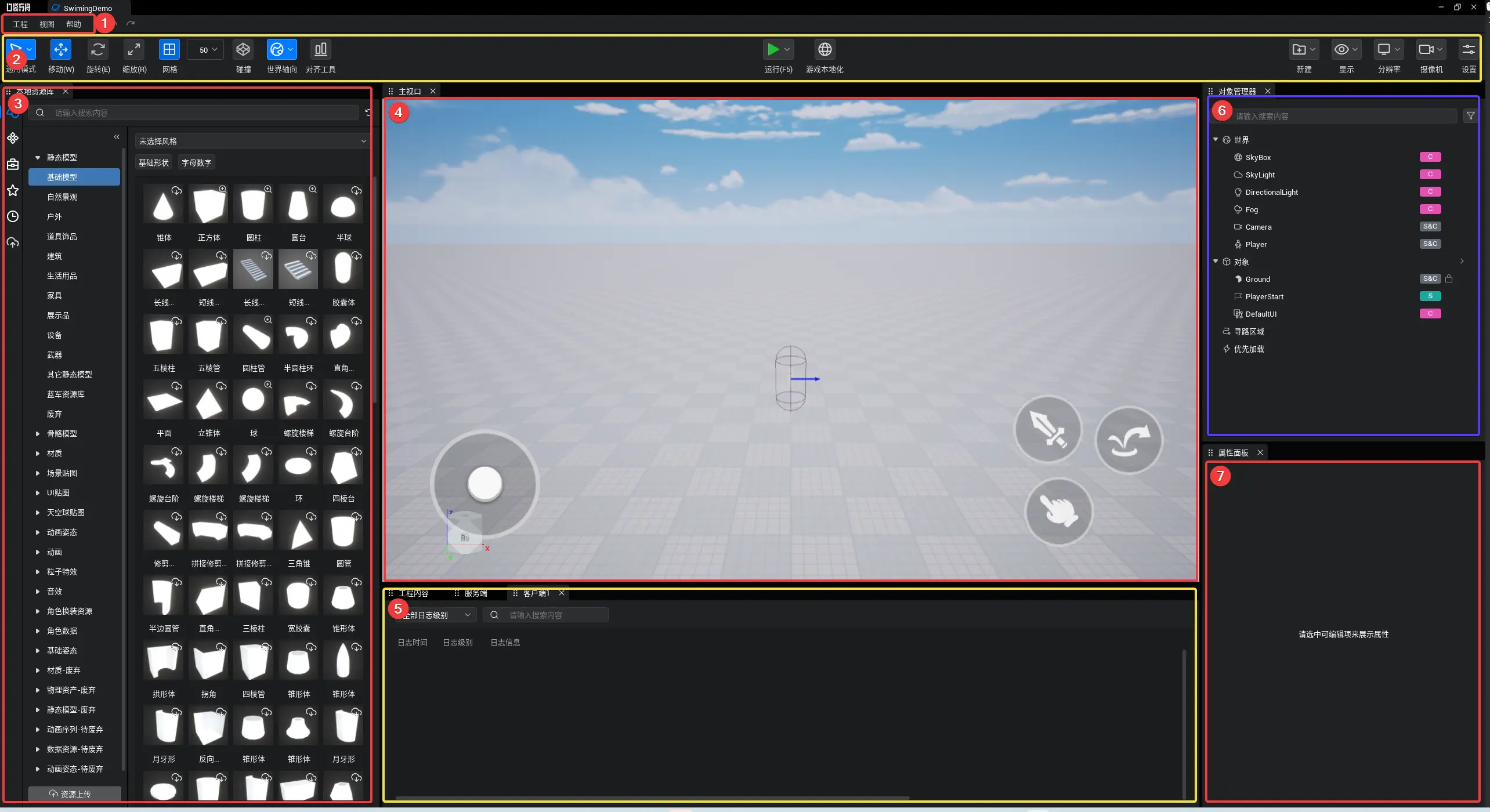This screenshot has width=1490, height=812.
Task: Toggle world axis (世界轴向) mode
Action: pyautogui.click(x=277, y=50)
